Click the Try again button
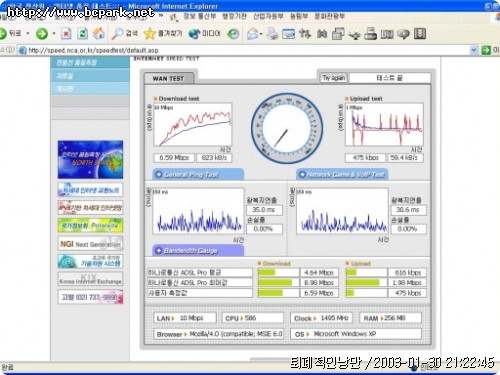The height and width of the screenshot is (375, 500). (x=333, y=78)
